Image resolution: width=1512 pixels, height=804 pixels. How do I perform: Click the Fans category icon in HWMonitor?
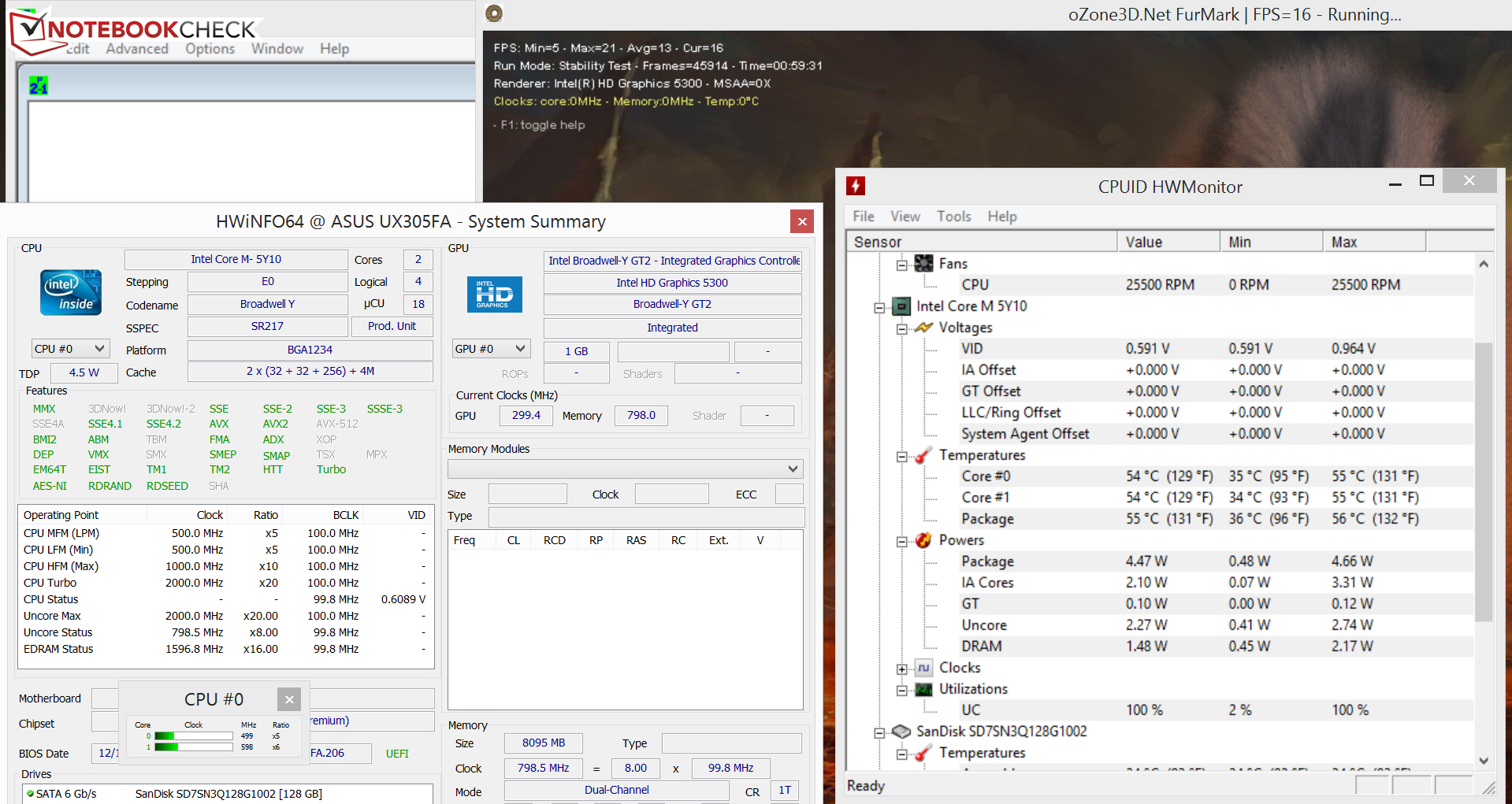coord(923,264)
